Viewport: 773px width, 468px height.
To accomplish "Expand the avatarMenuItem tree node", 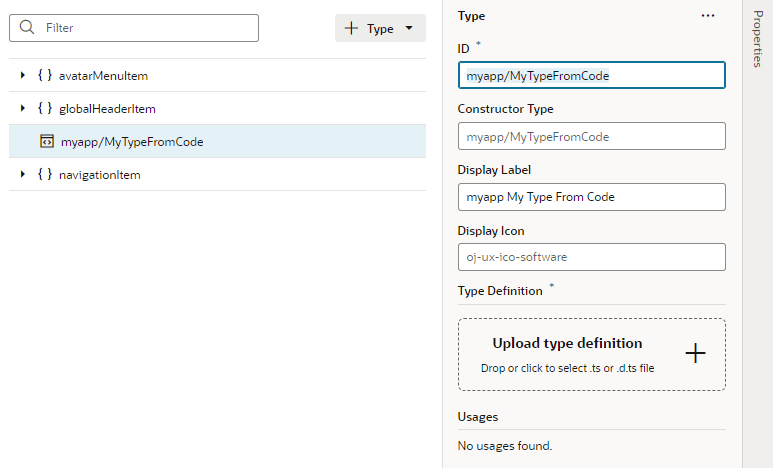I will click(x=22, y=75).
